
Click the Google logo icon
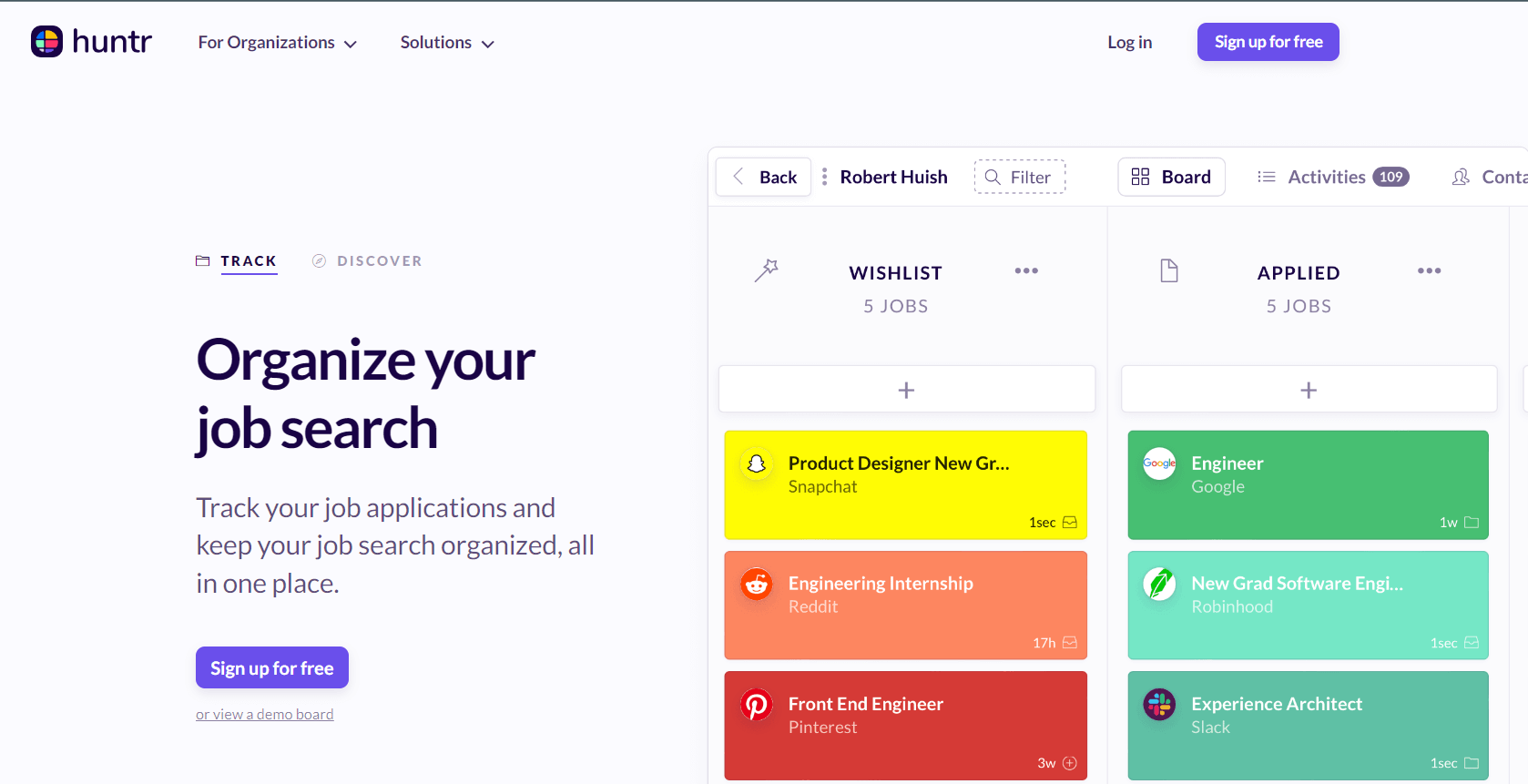click(x=1159, y=463)
